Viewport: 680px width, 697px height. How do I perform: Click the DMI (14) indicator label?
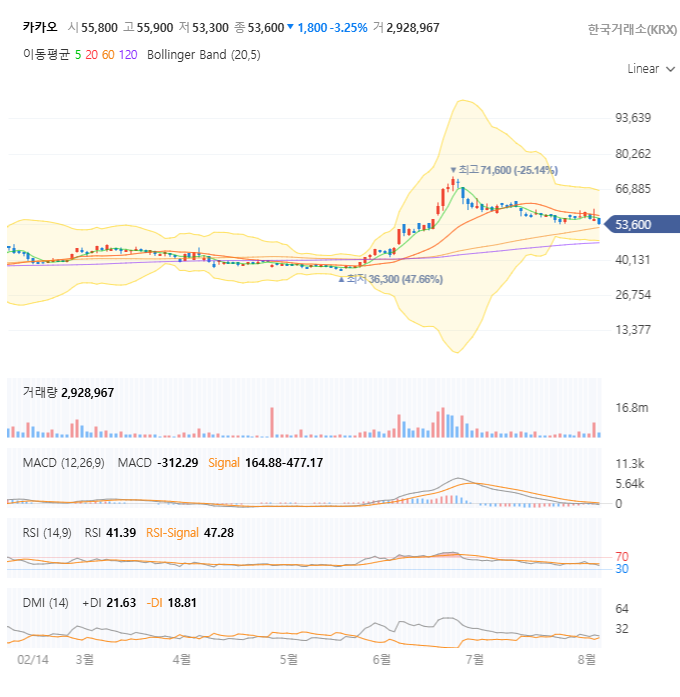(x=45, y=603)
